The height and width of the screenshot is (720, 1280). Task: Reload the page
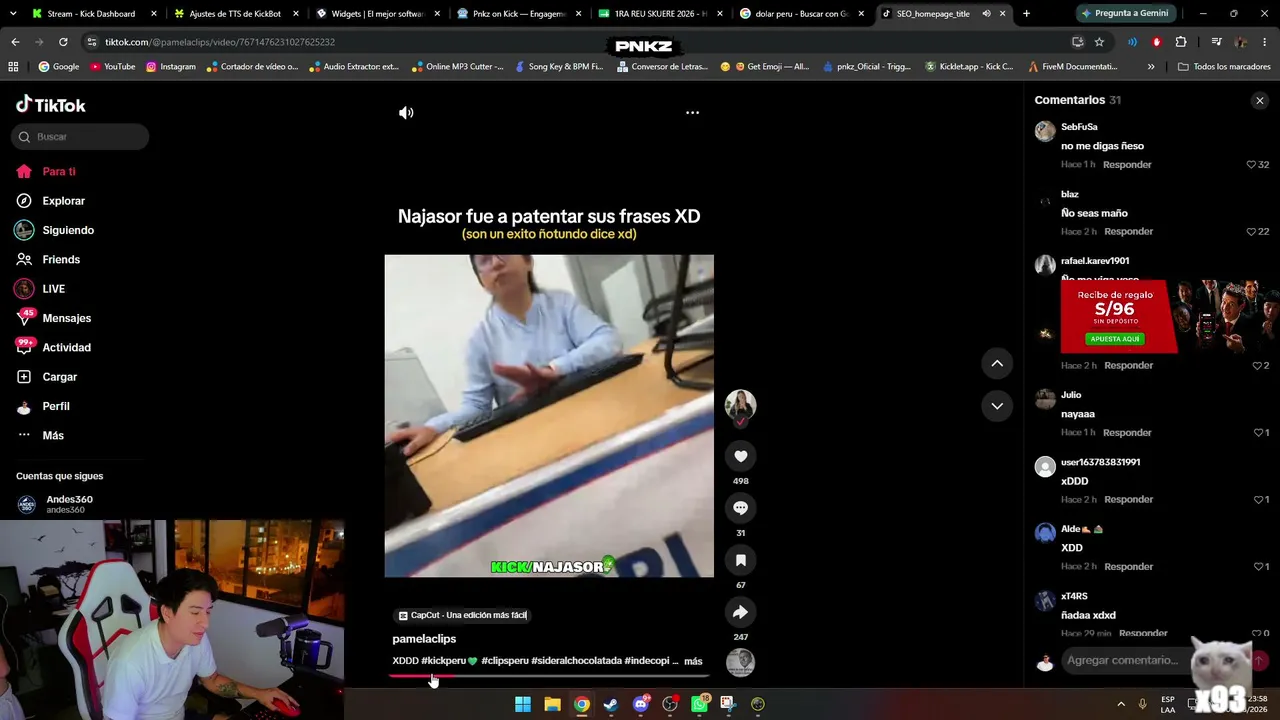tap(63, 42)
